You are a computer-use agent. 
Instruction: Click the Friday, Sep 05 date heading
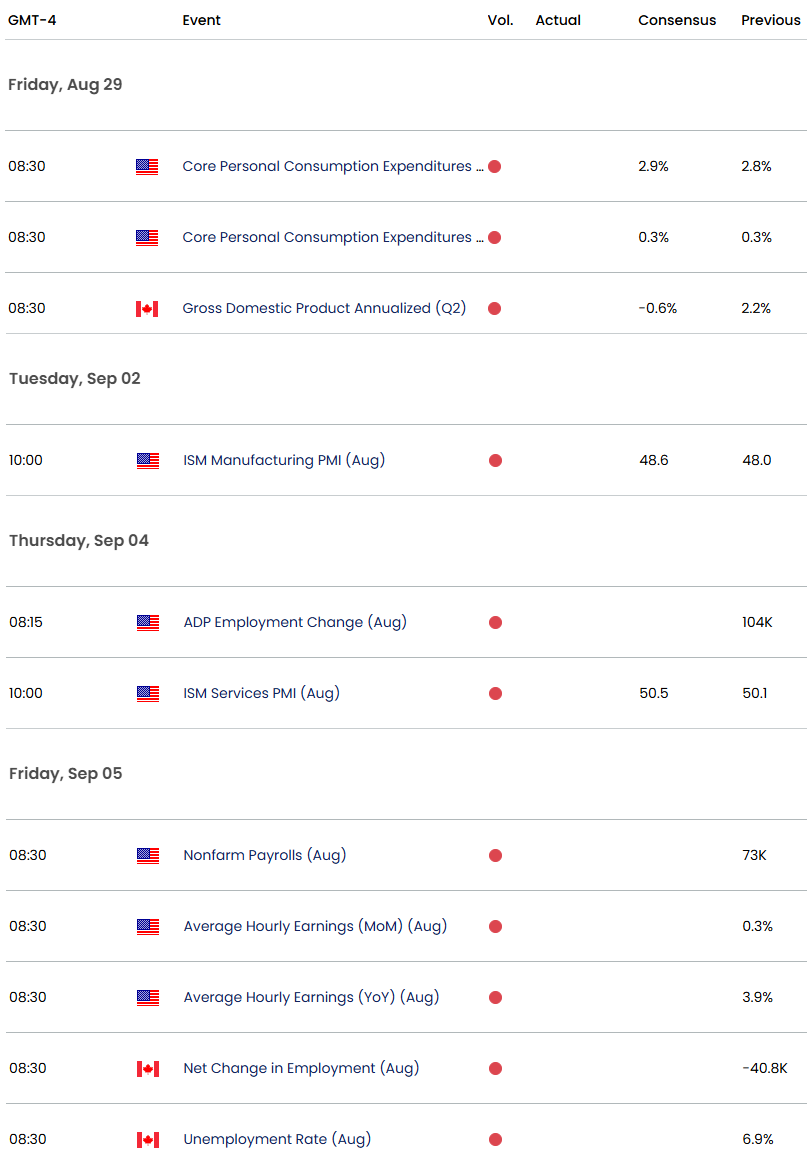(66, 773)
